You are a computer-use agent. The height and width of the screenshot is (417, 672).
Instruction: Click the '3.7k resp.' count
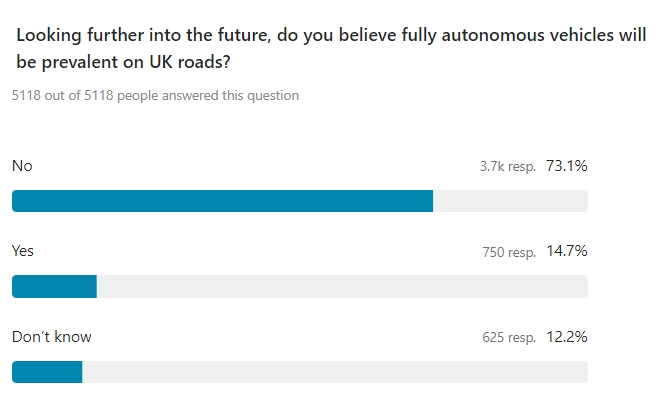[x=508, y=167]
